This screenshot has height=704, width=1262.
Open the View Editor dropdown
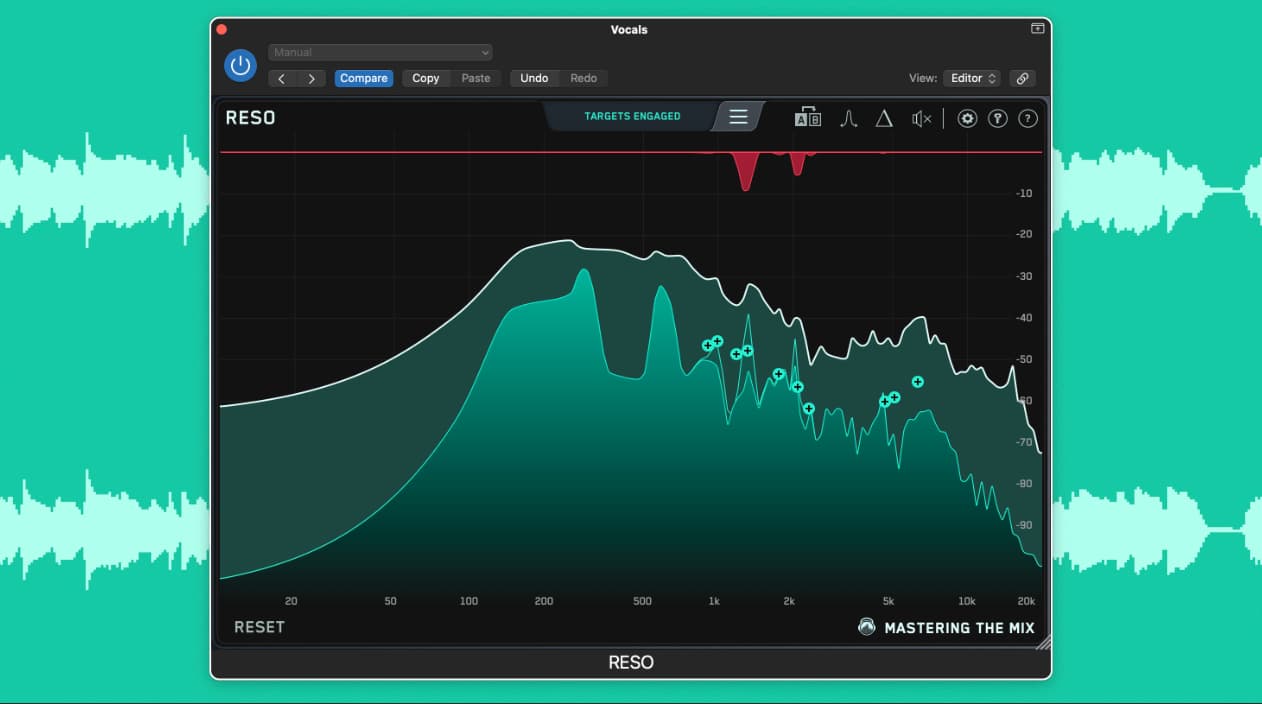[972, 78]
